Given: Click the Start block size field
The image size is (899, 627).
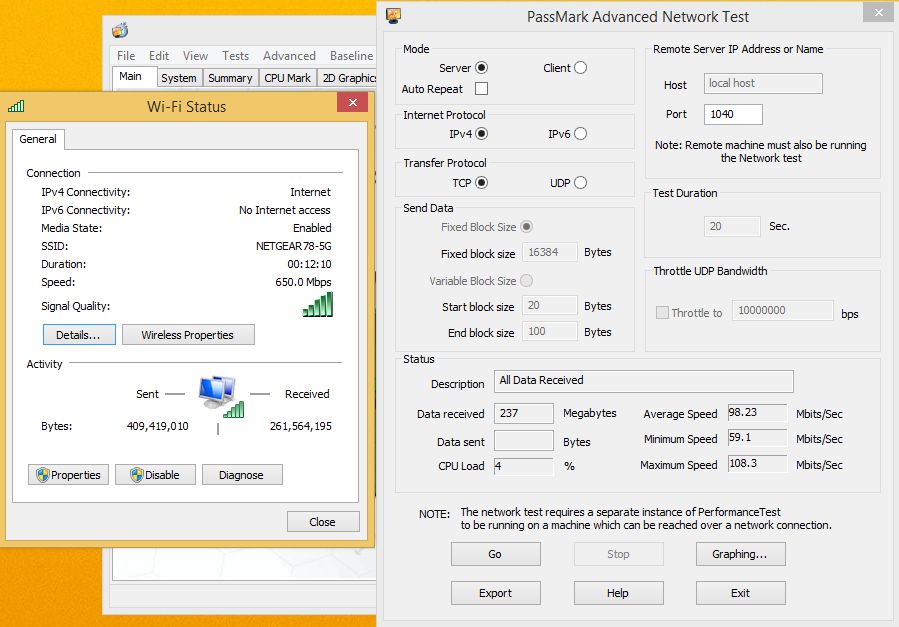Looking at the screenshot, I should [549, 305].
